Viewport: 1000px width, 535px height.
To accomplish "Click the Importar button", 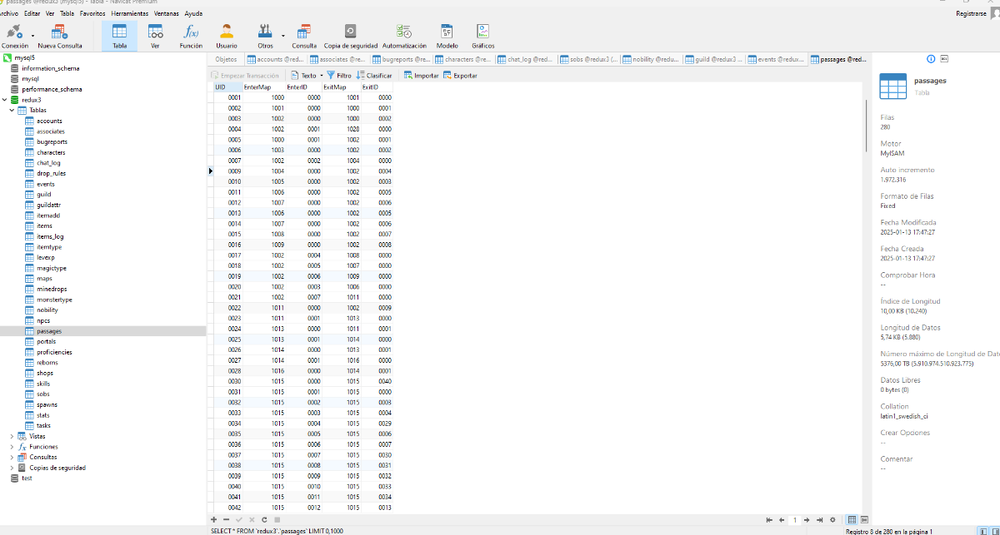I will pos(421,75).
